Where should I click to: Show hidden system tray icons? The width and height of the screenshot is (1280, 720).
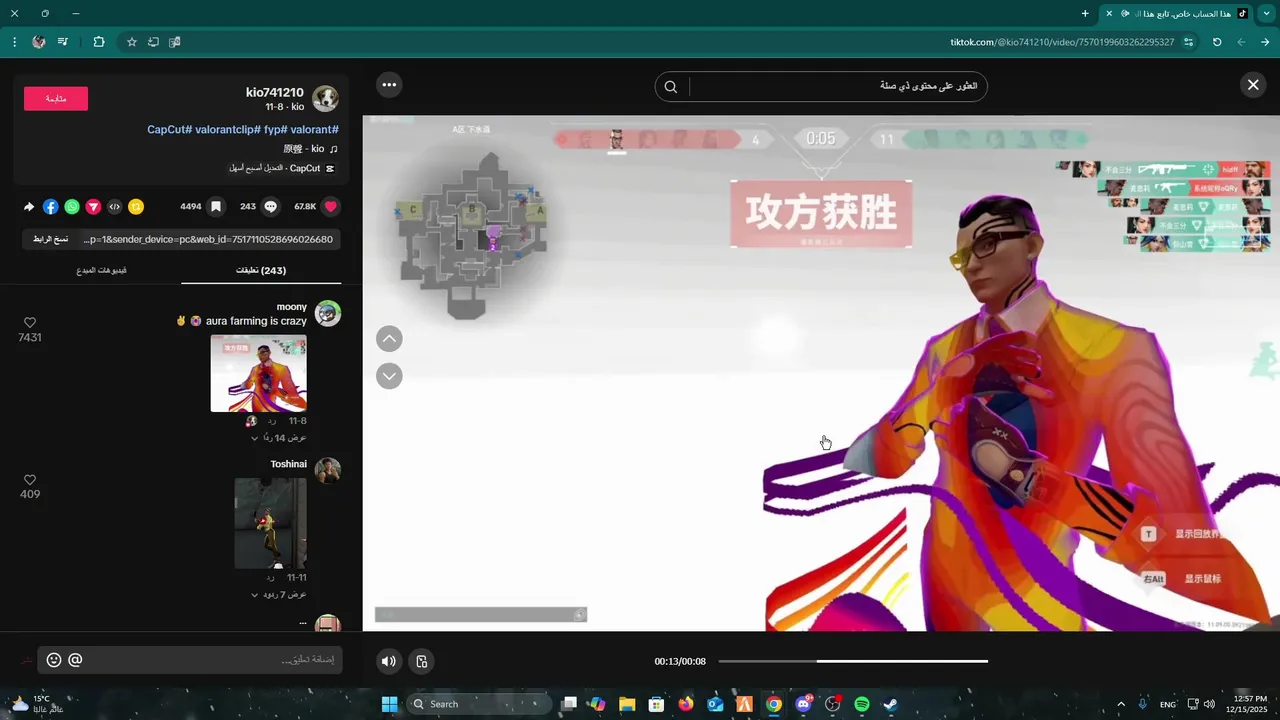(1120, 704)
